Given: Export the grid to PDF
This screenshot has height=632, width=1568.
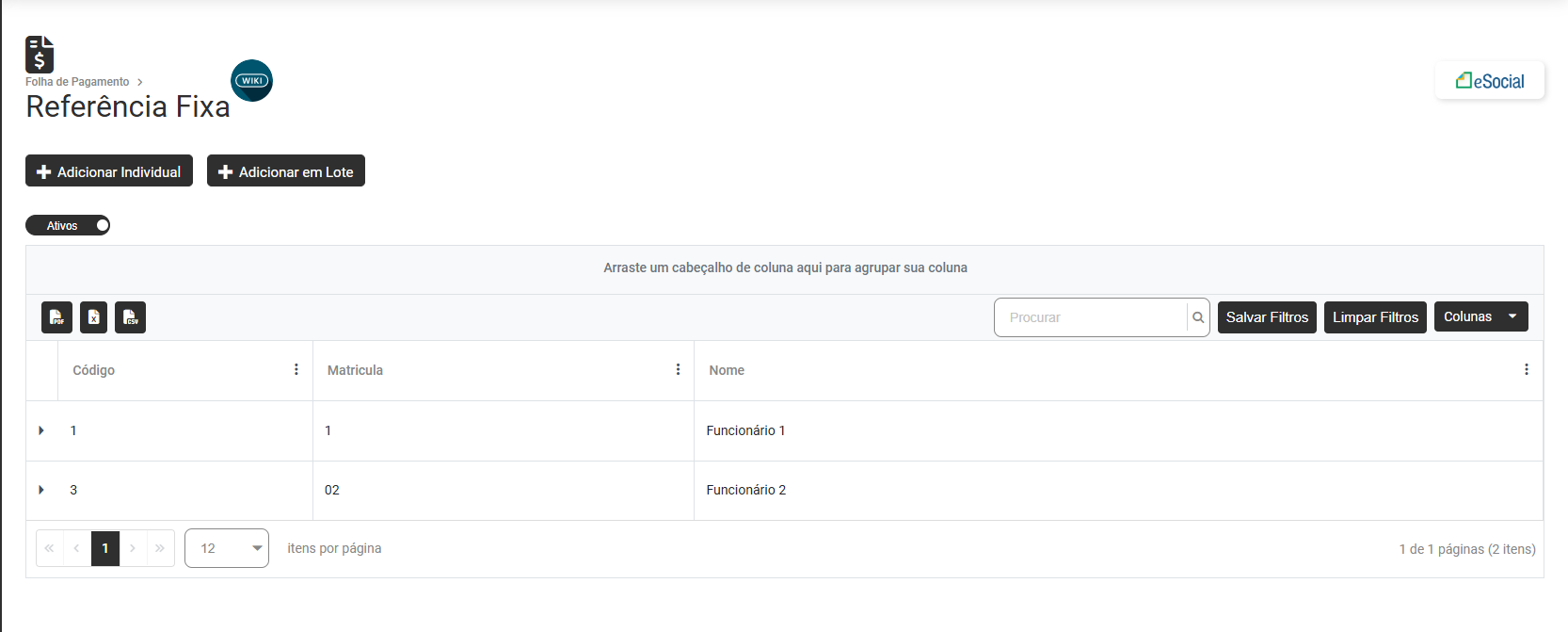Looking at the screenshot, I should click(56, 317).
